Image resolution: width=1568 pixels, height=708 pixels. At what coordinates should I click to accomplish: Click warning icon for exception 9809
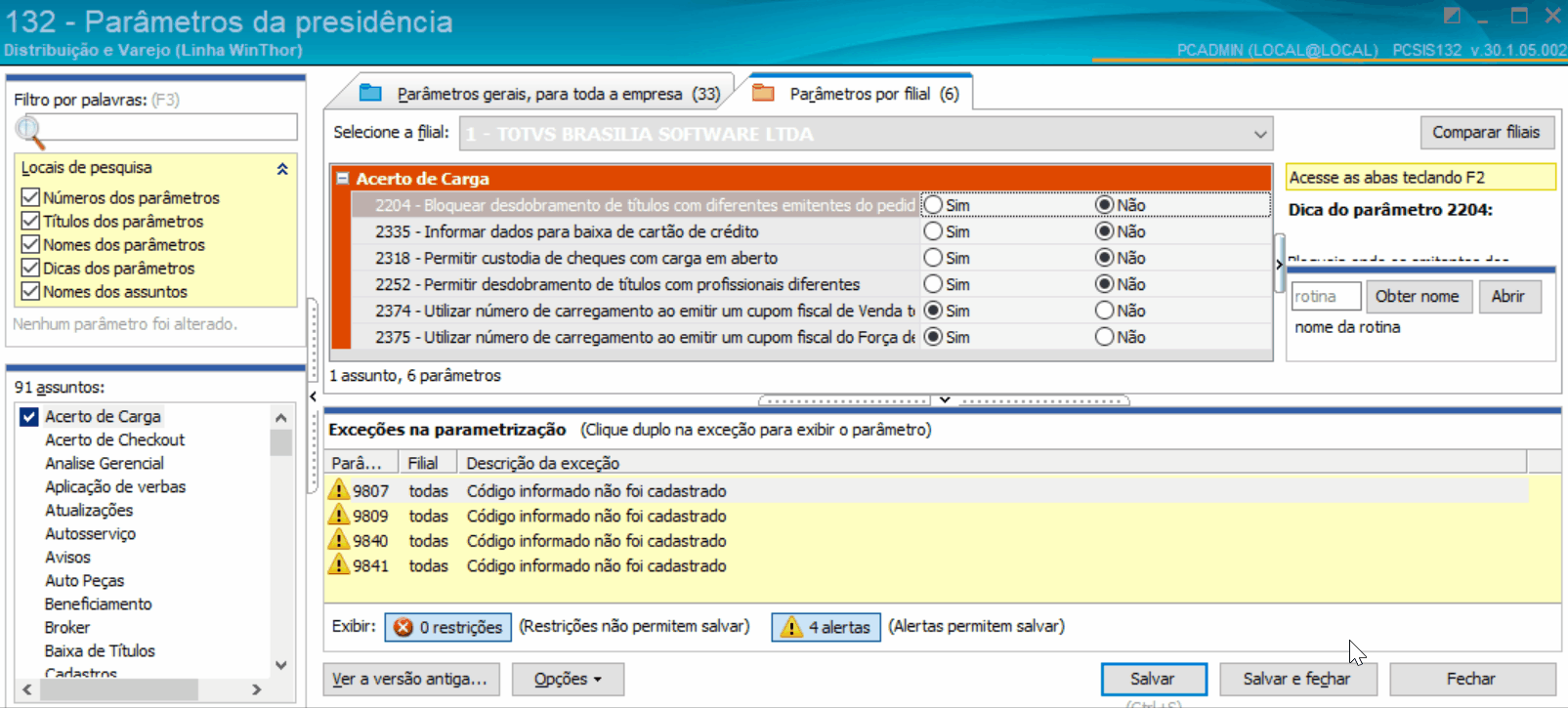pos(338,515)
